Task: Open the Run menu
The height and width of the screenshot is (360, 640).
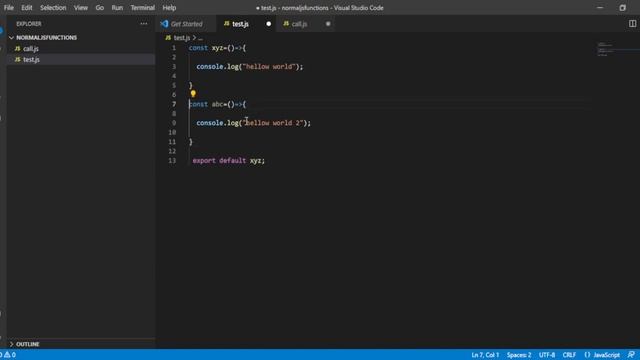Action: pos(117,8)
